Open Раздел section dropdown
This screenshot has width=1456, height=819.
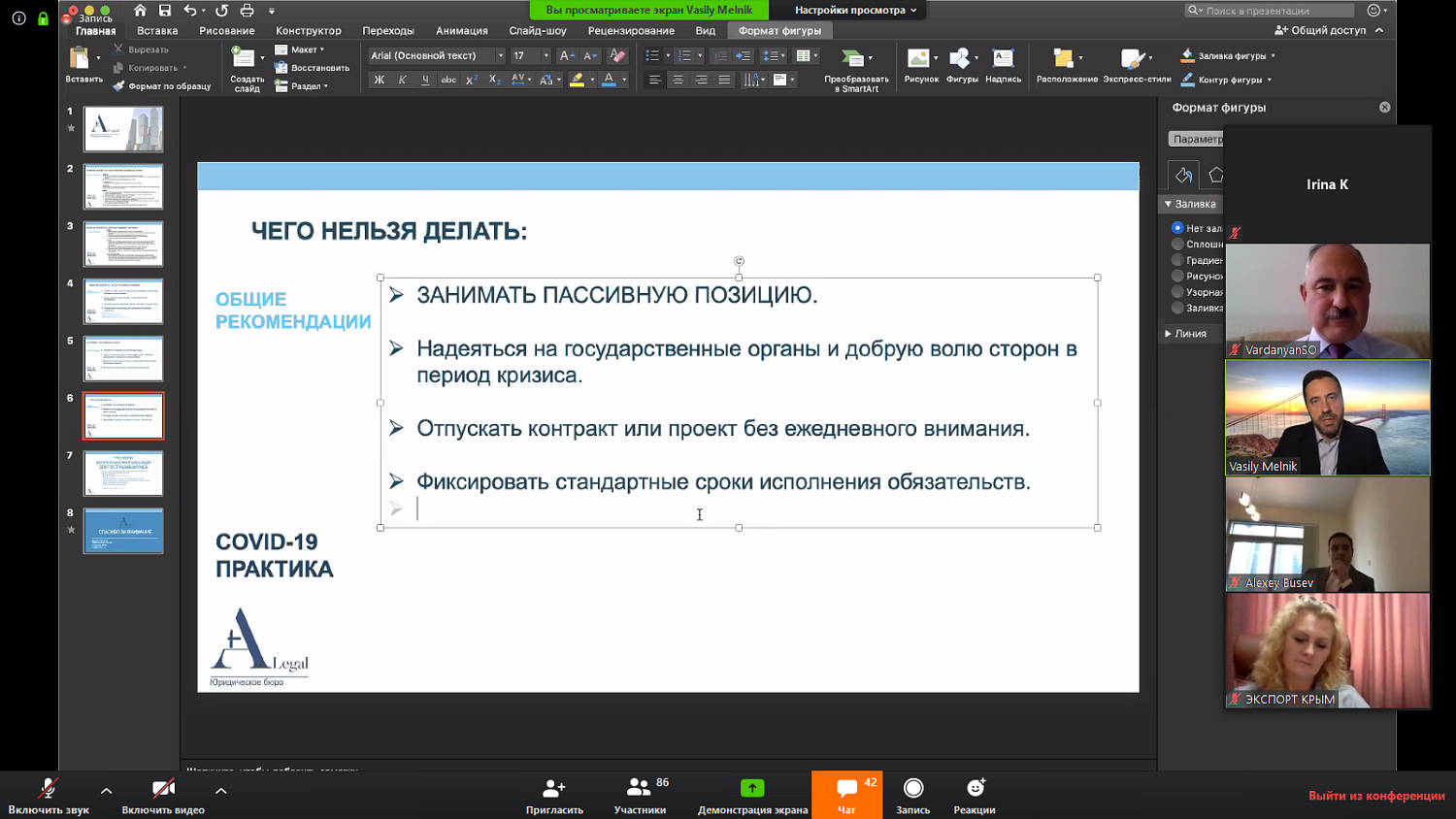click(301, 86)
